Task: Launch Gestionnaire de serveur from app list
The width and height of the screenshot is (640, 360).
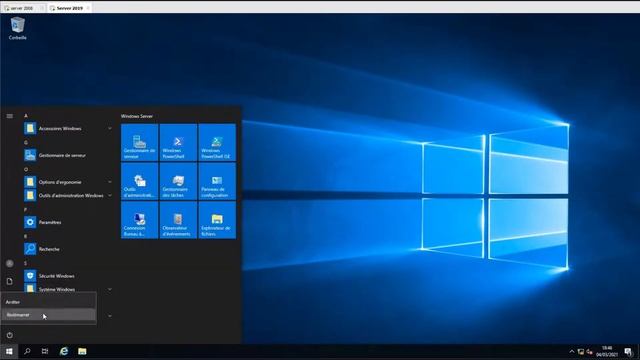Action: 68,155
